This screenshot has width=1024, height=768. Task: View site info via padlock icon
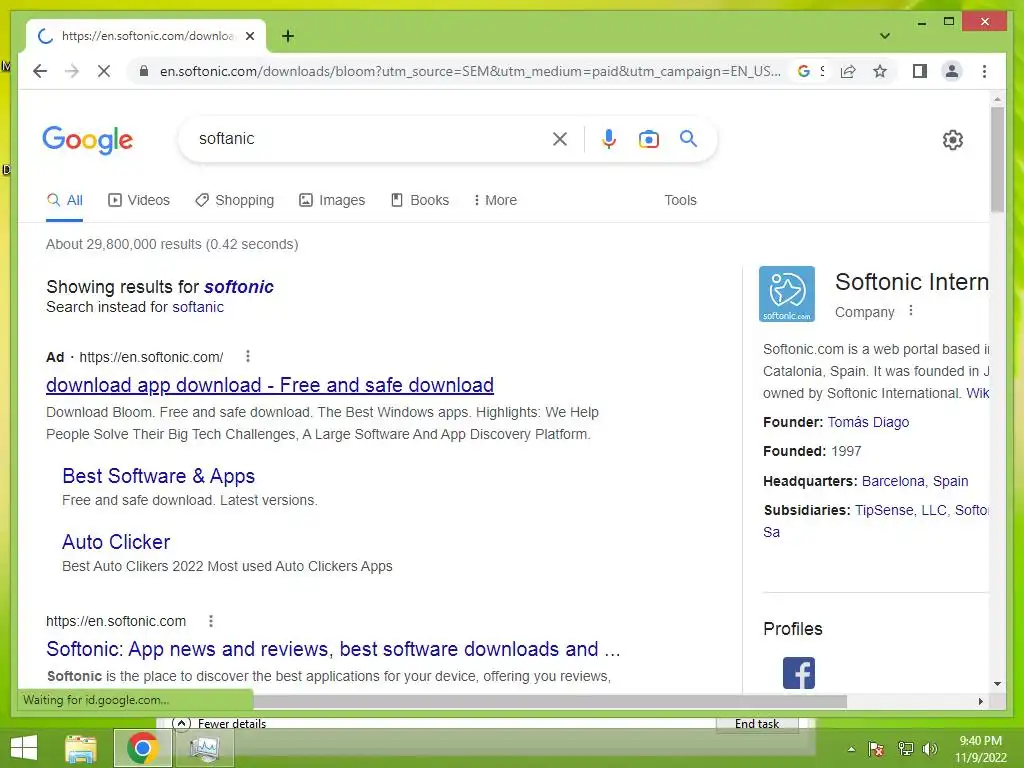(x=144, y=71)
